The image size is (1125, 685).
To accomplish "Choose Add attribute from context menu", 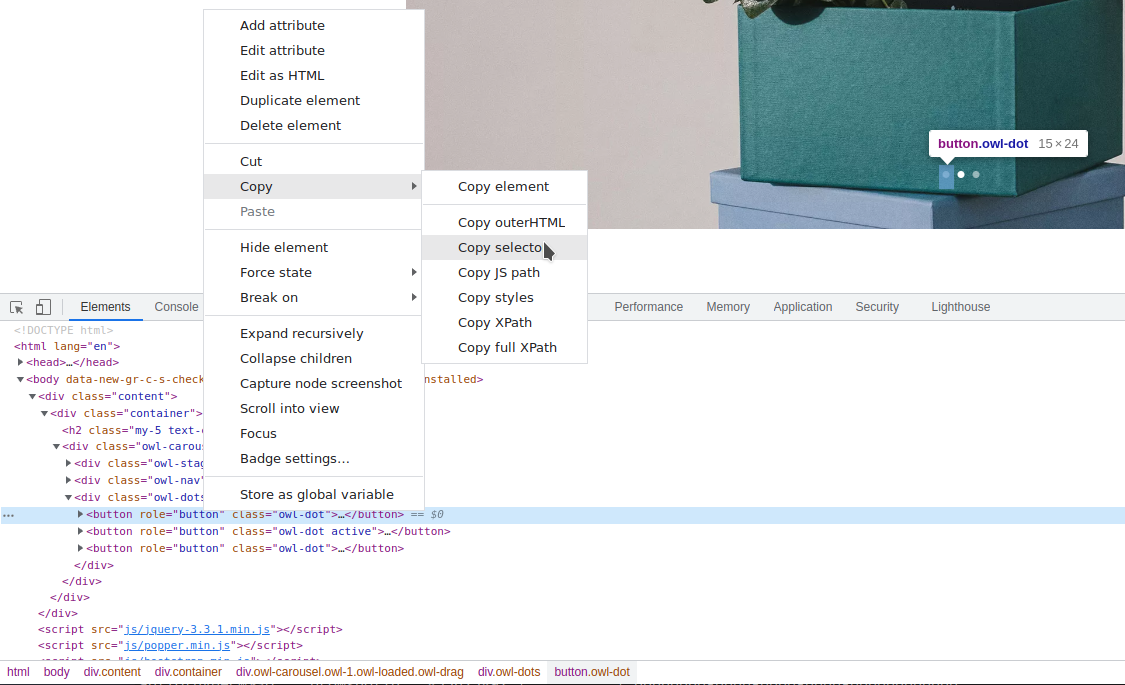I will (x=314, y=25).
